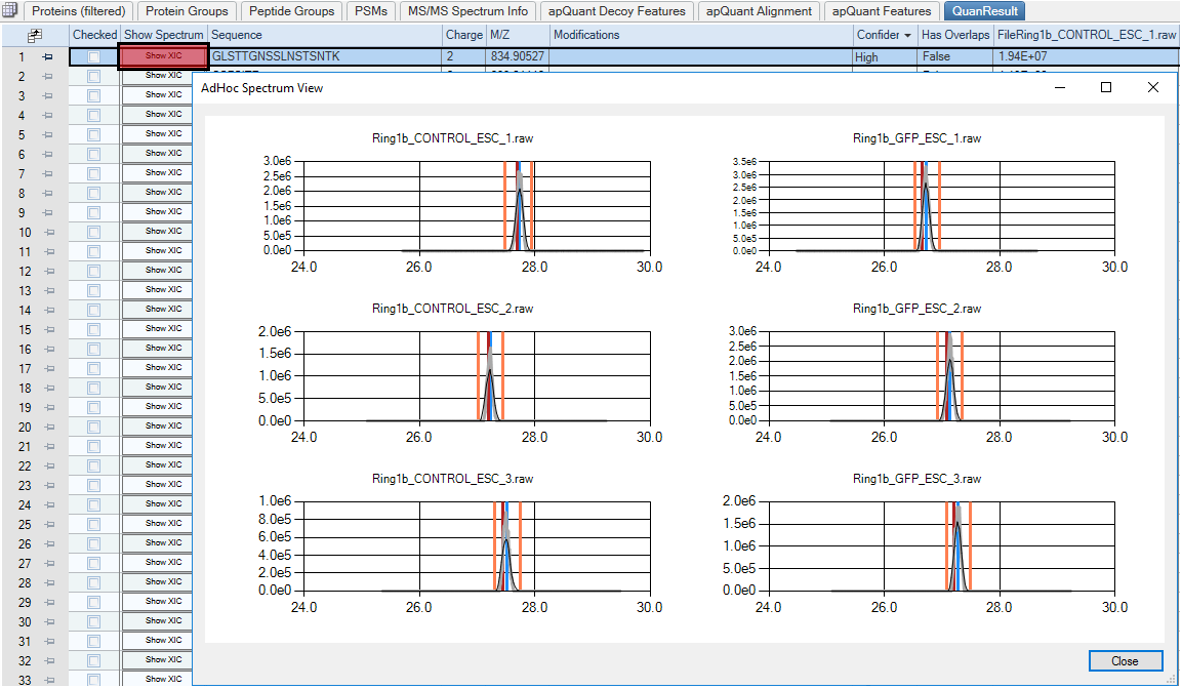Click the pin icon in row 20
1180x686 pixels.
[x=50, y=427]
